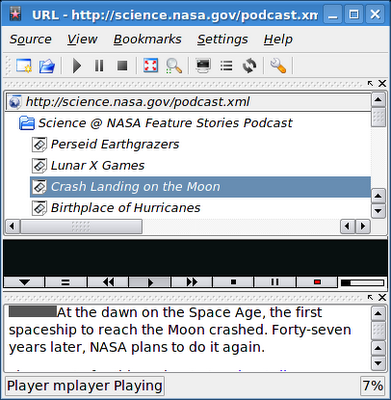Click the red record button

317,282
